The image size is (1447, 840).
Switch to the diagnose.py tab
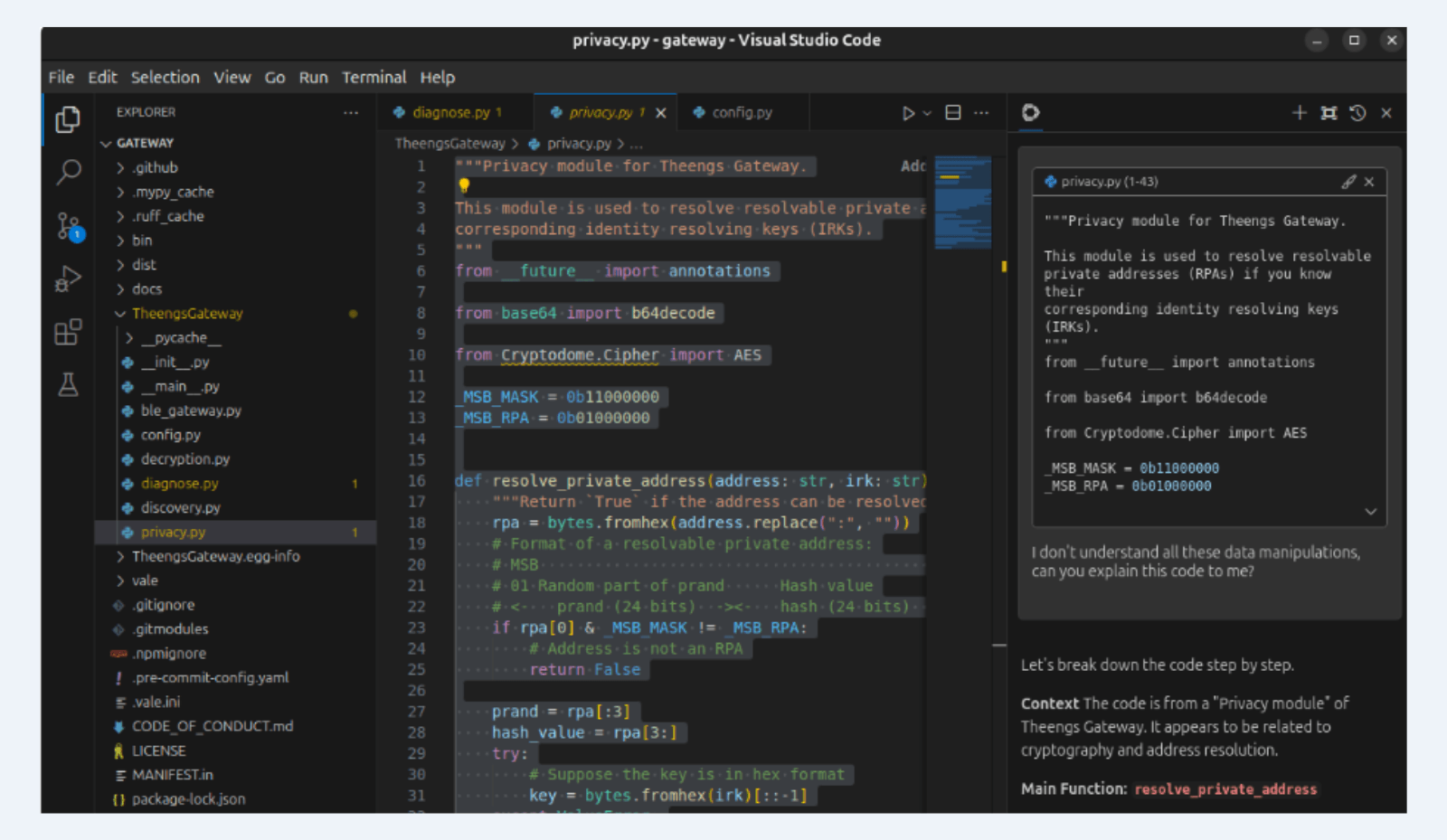point(450,113)
